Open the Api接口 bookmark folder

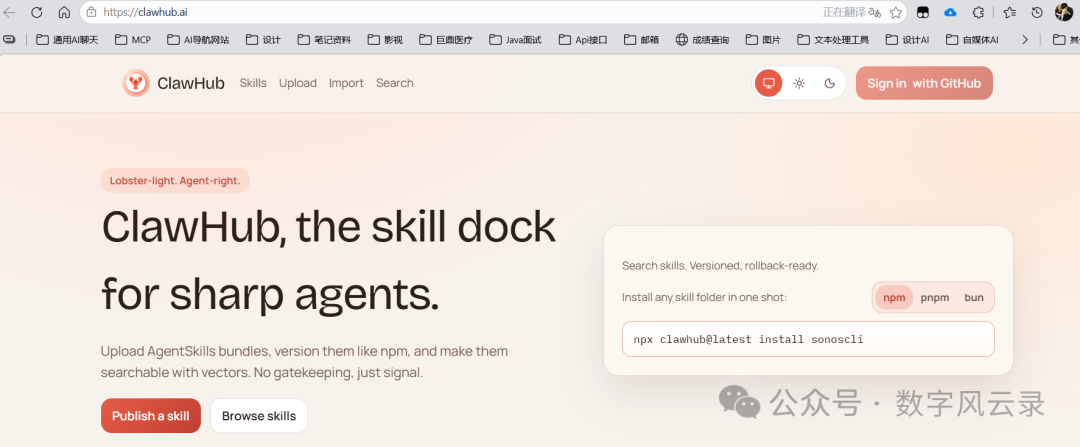(x=583, y=40)
